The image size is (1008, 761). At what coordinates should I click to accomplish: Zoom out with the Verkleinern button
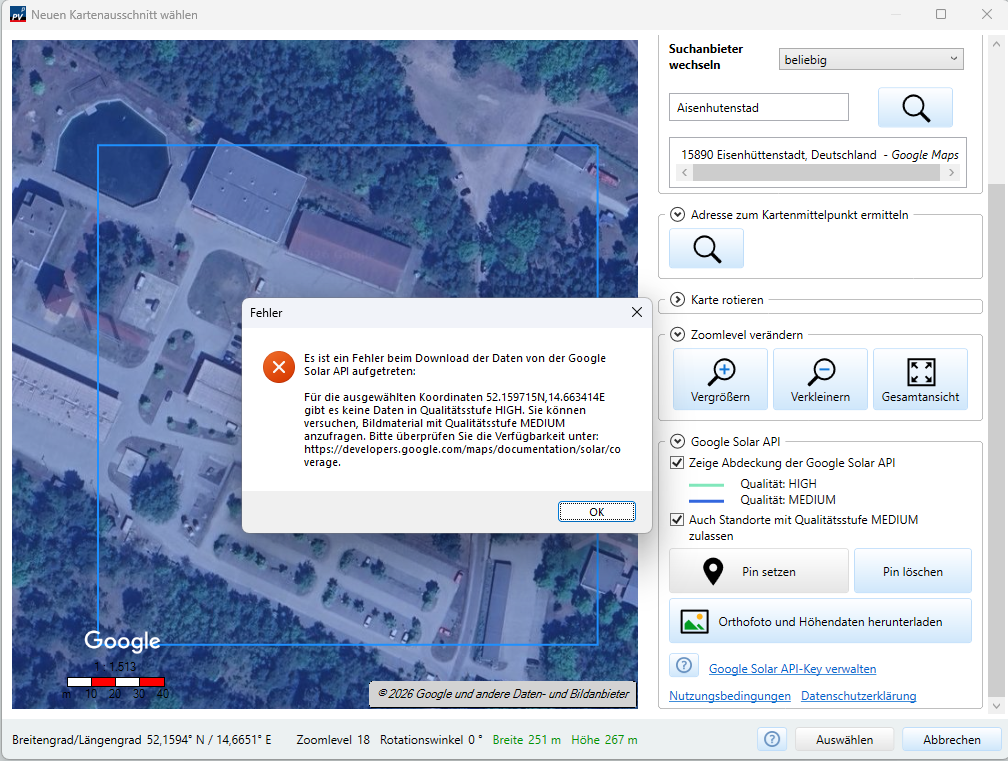[x=820, y=379]
